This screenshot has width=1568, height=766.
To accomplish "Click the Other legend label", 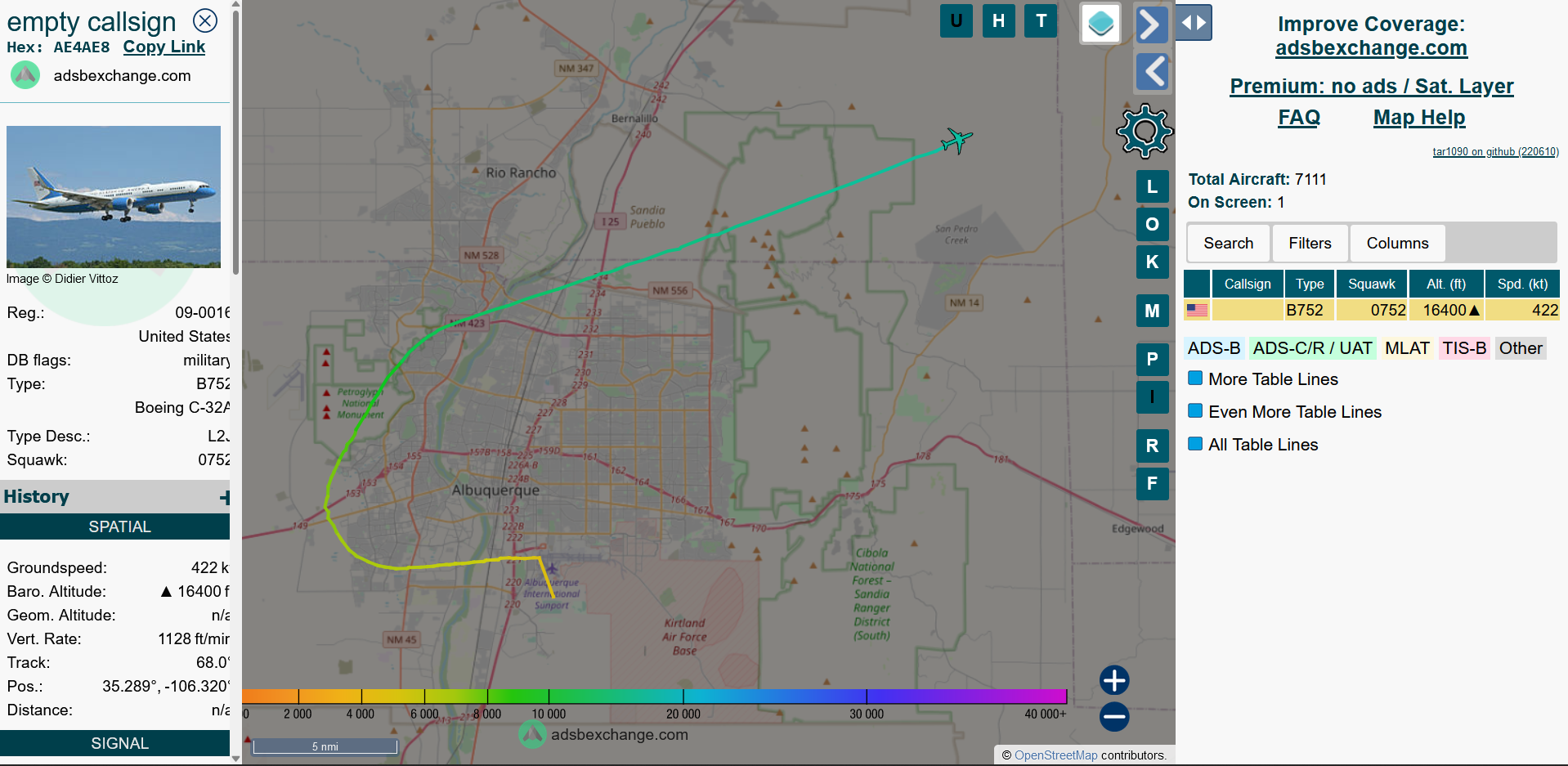I will (1521, 348).
